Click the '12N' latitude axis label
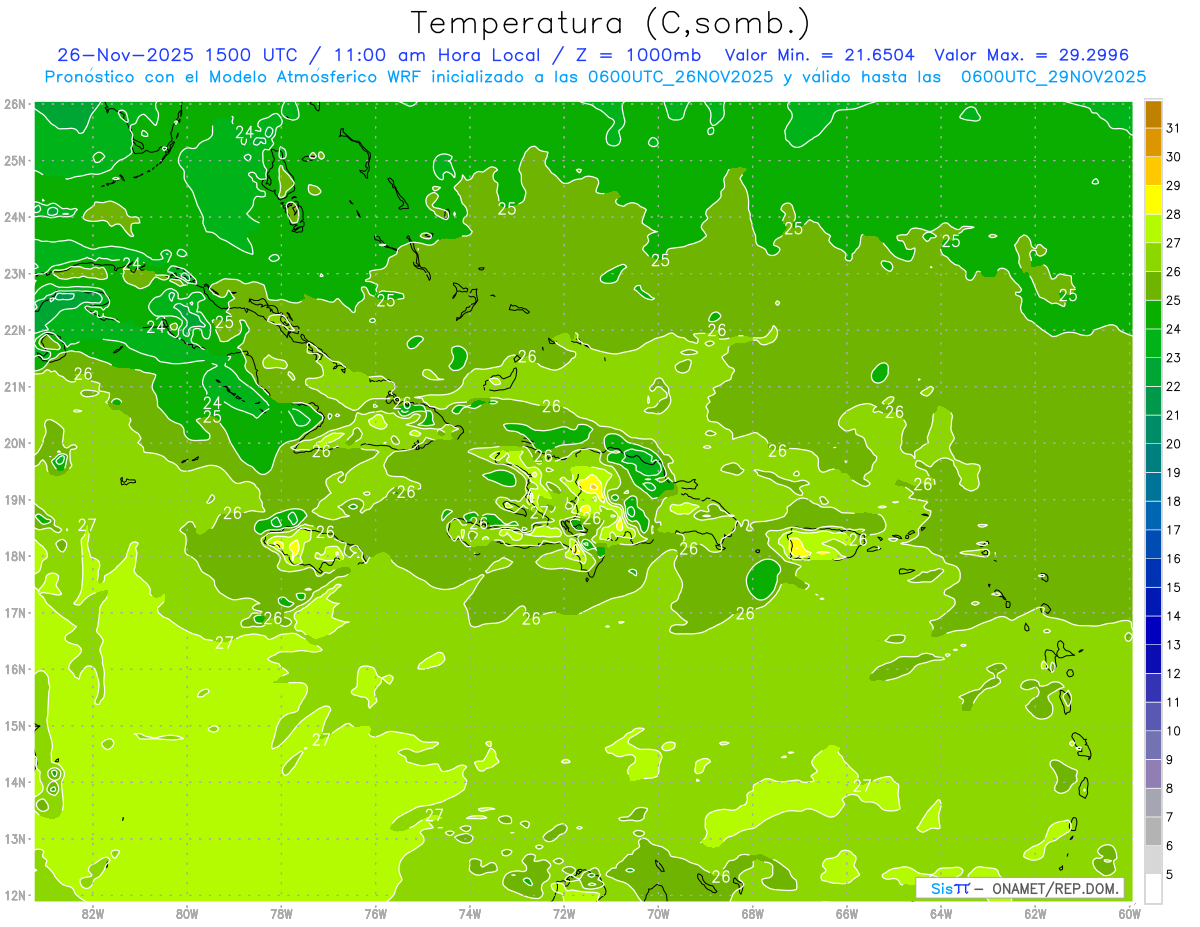 pyautogui.click(x=14, y=895)
